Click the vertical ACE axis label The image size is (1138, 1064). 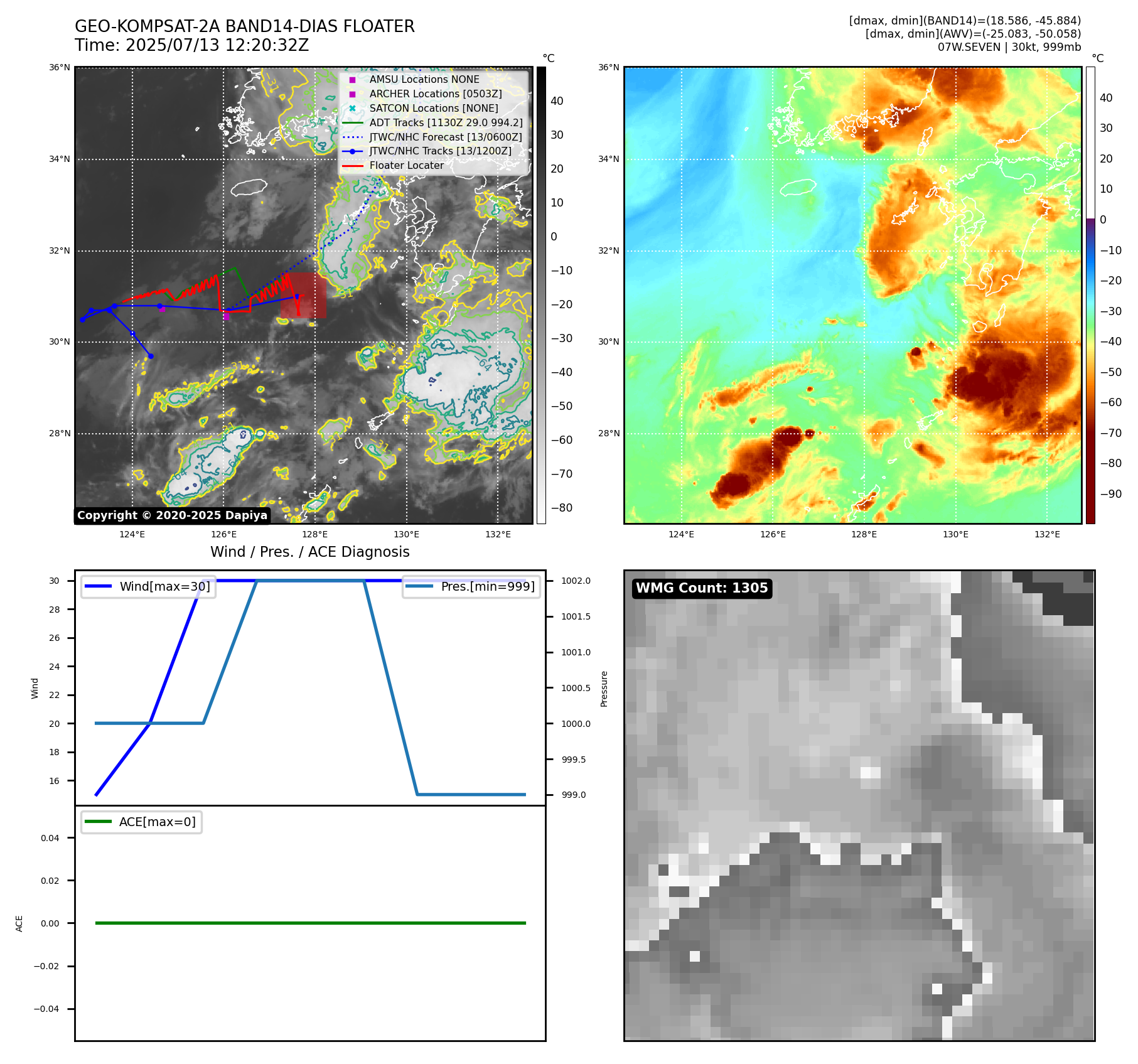coord(19,923)
